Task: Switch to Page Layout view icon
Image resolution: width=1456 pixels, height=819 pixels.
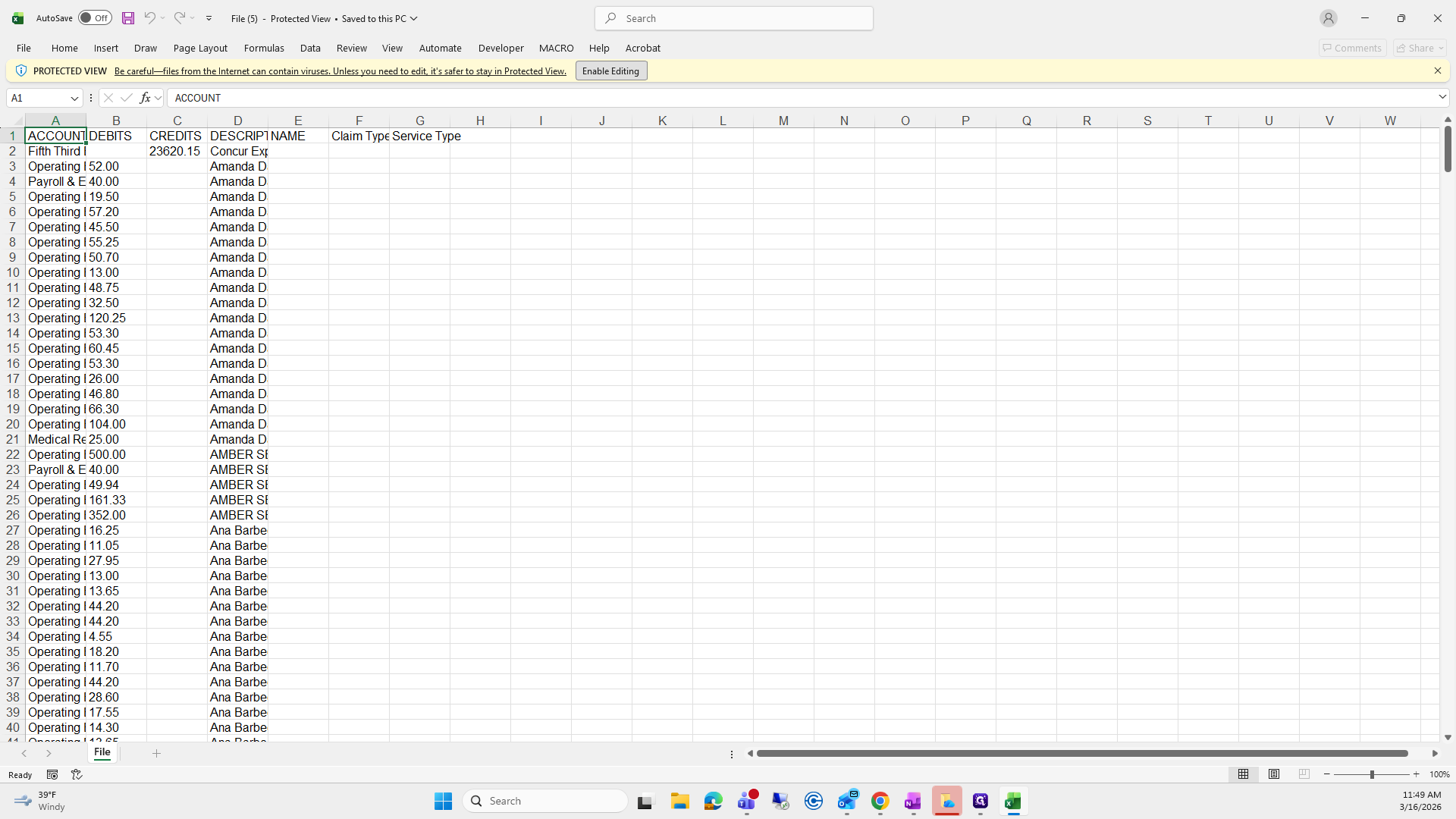Action: 1274,774
